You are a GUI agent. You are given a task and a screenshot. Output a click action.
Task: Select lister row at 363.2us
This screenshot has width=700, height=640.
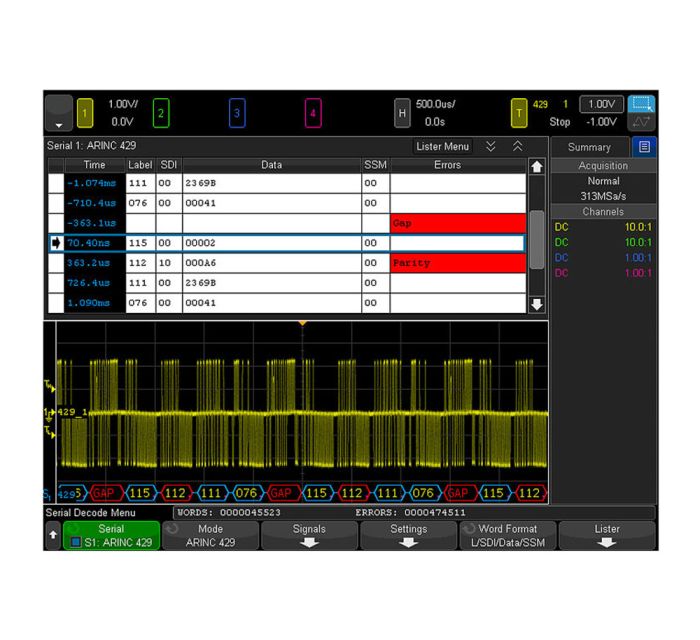pos(287,263)
